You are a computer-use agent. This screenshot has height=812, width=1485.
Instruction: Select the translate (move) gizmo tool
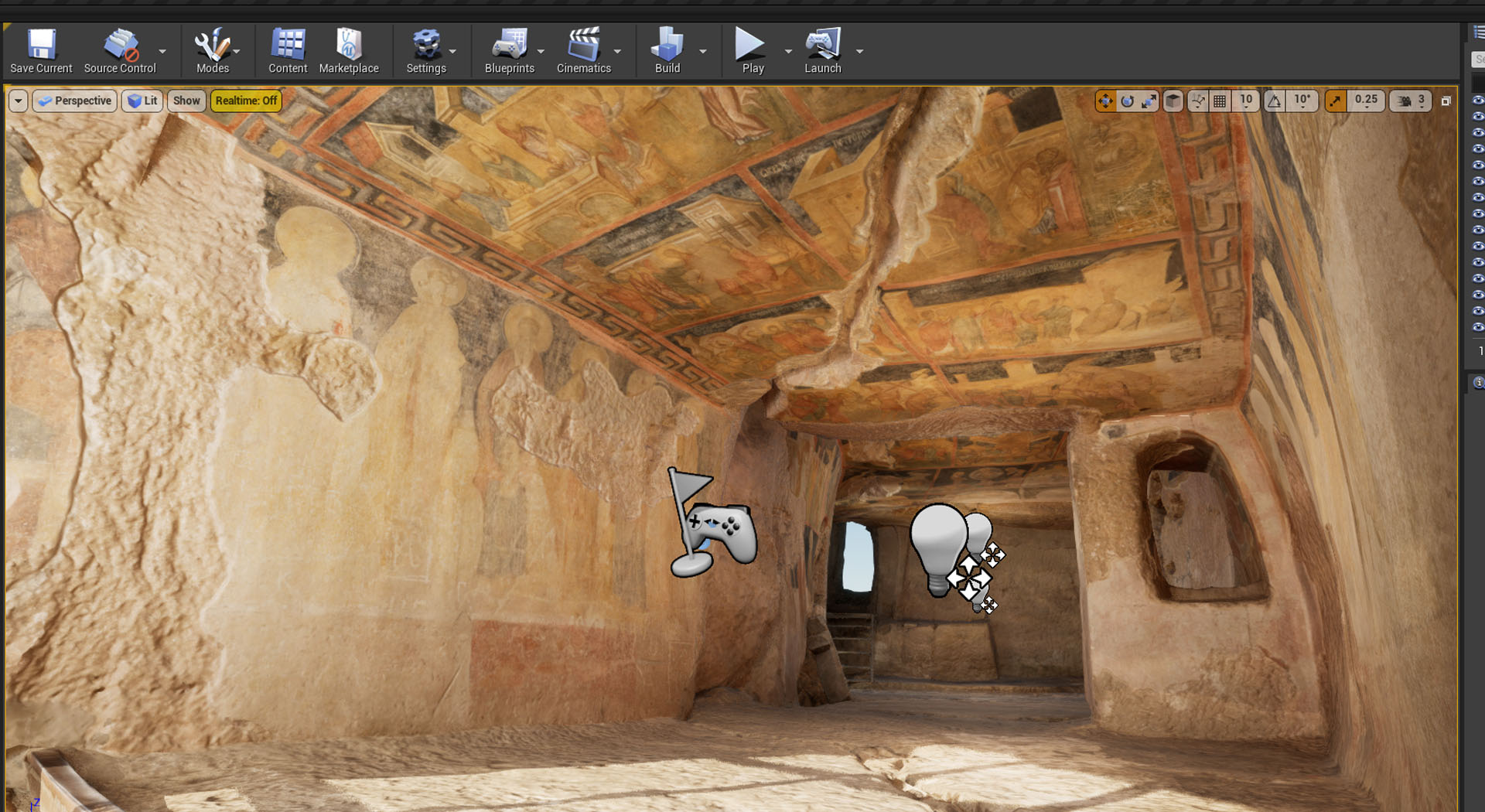pyautogui.click(x=1105, y=101)
